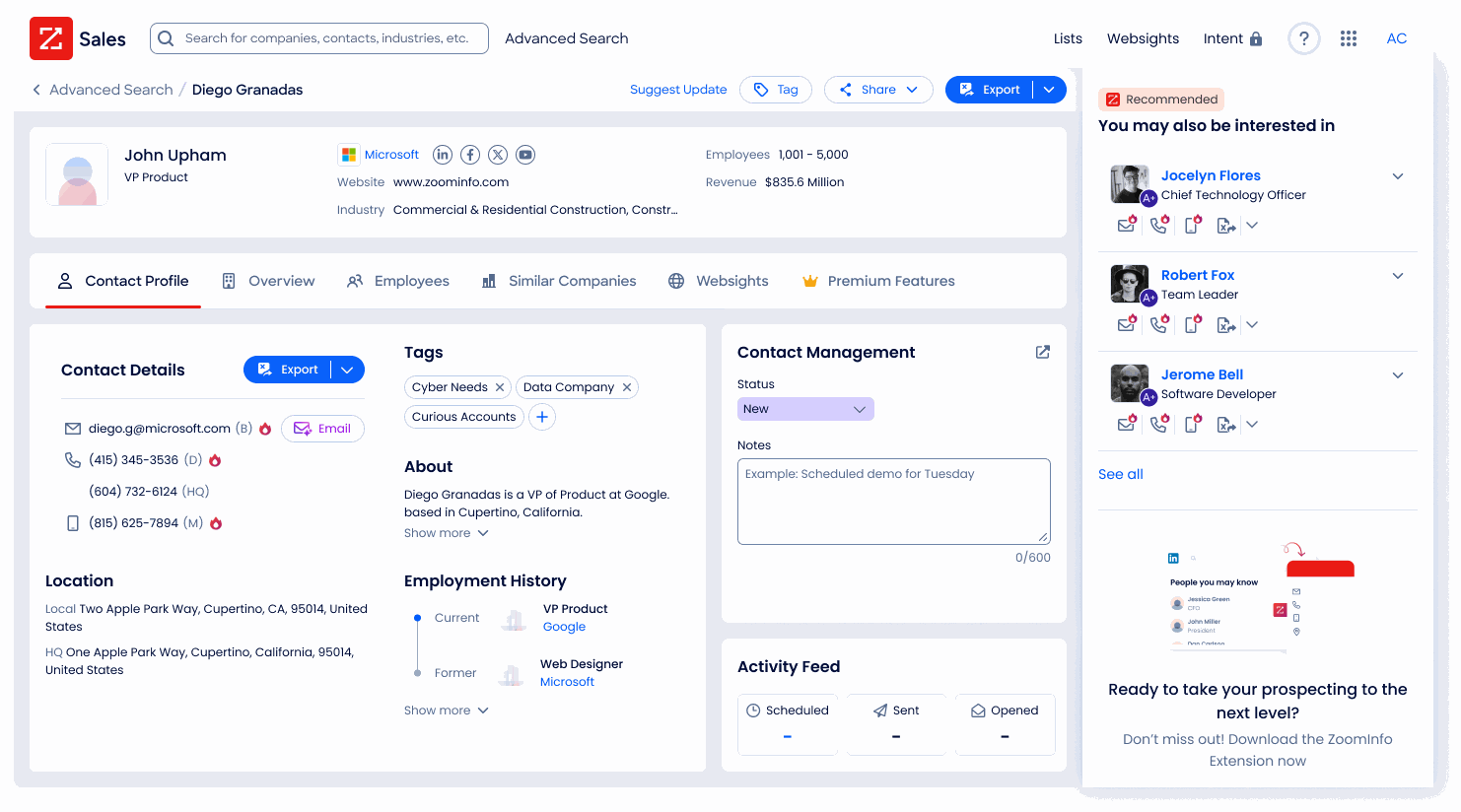Click email icon for Robert Fox
Image resolution: width=1461 pixels, height=812 pixels.
(x=1127, y=324)
